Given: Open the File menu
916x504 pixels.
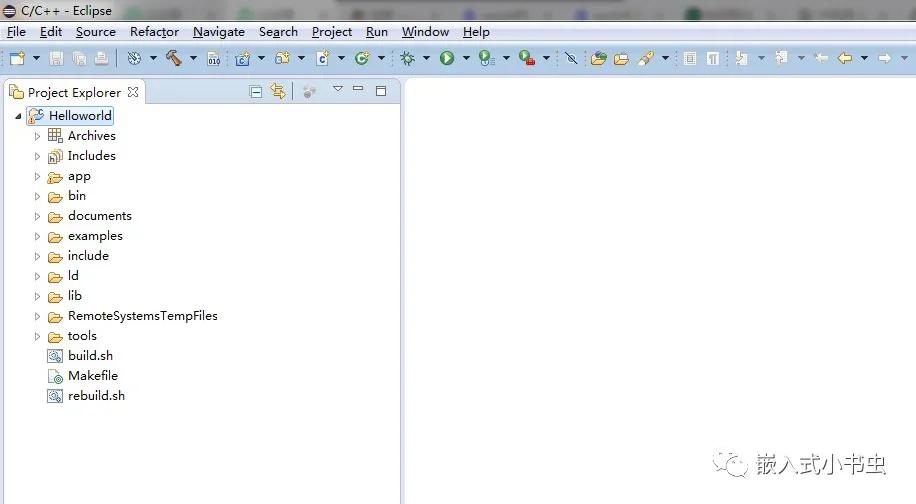Looking at the screenshot, I should click(x=16, y=32).
